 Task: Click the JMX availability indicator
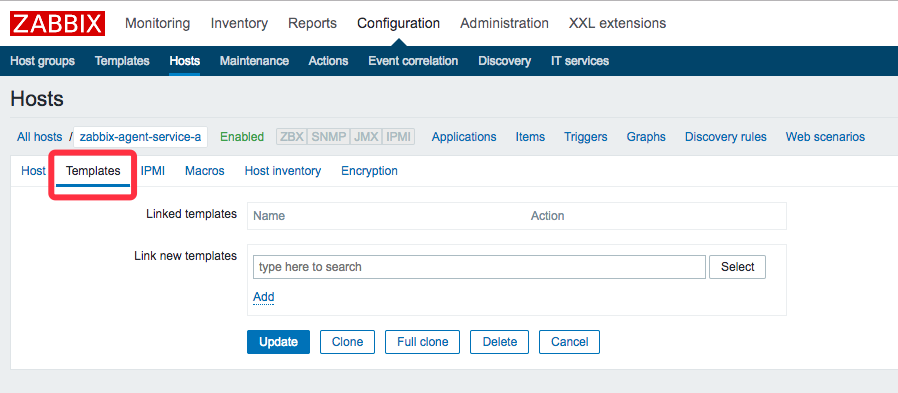coord(365,137)
